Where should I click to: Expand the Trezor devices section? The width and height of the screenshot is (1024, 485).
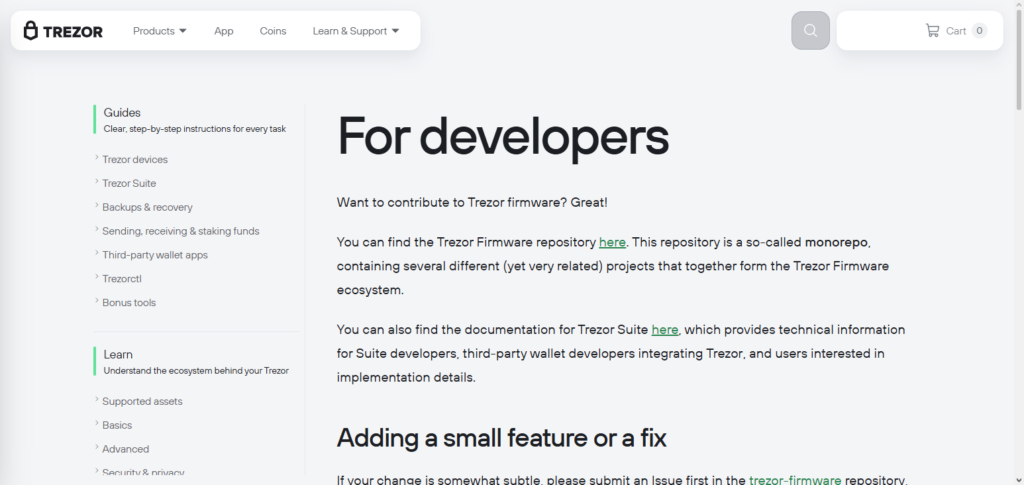tap(135, 159)
